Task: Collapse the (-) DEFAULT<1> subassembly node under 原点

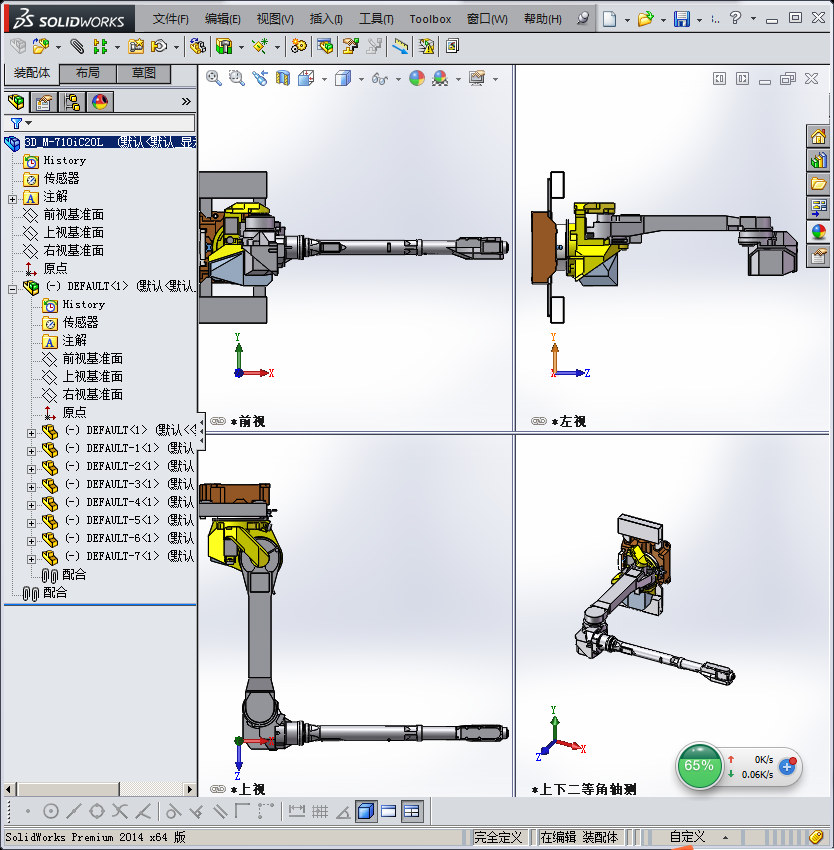Action: (x=12, y=289)
